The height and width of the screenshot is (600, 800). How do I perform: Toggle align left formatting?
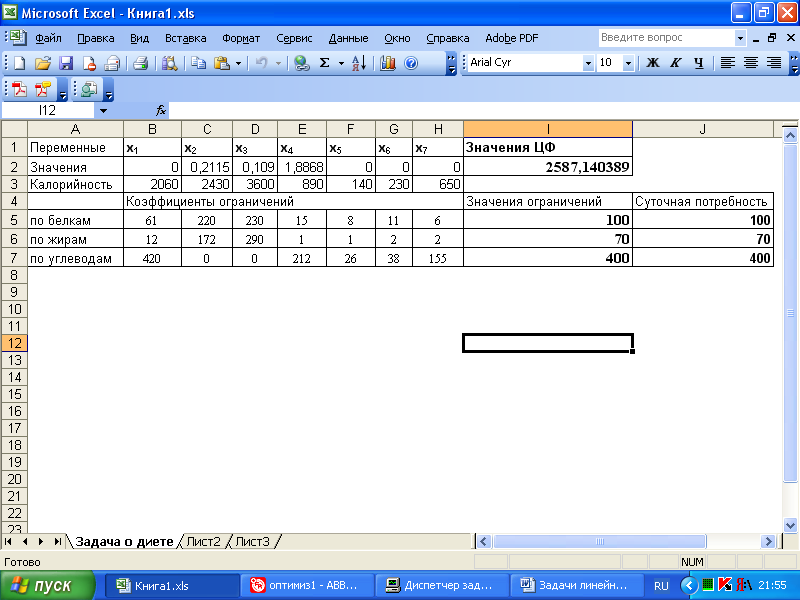click(x=728, y=63)
